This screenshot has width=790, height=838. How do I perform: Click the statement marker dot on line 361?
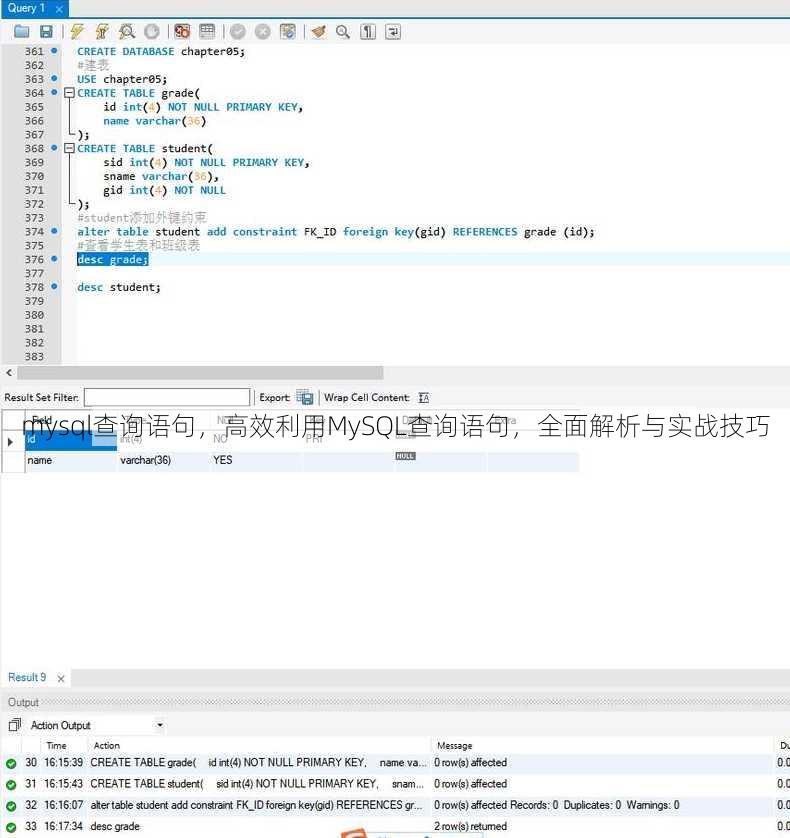coord(54,50)
